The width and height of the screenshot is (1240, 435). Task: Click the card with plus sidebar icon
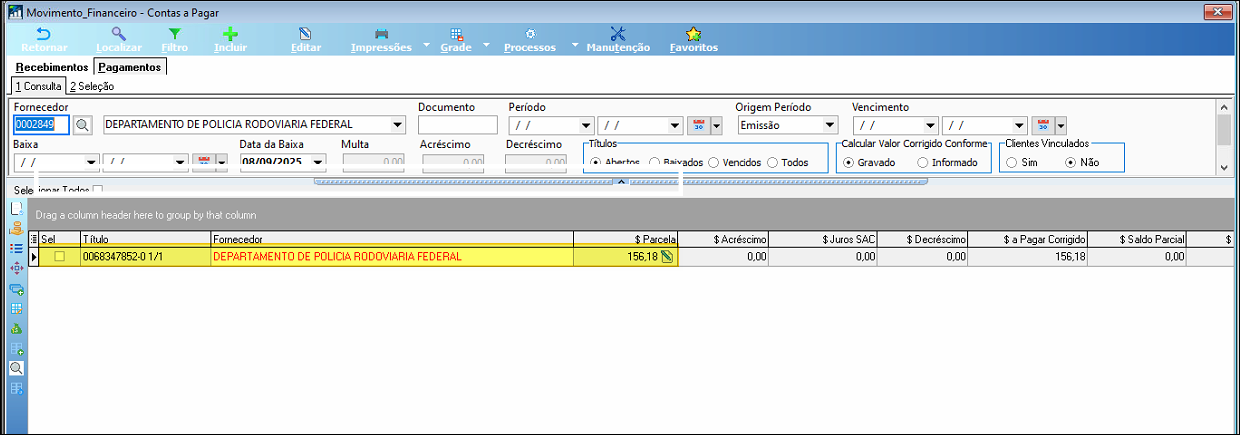pyautogui.click(x=16, y=288)
